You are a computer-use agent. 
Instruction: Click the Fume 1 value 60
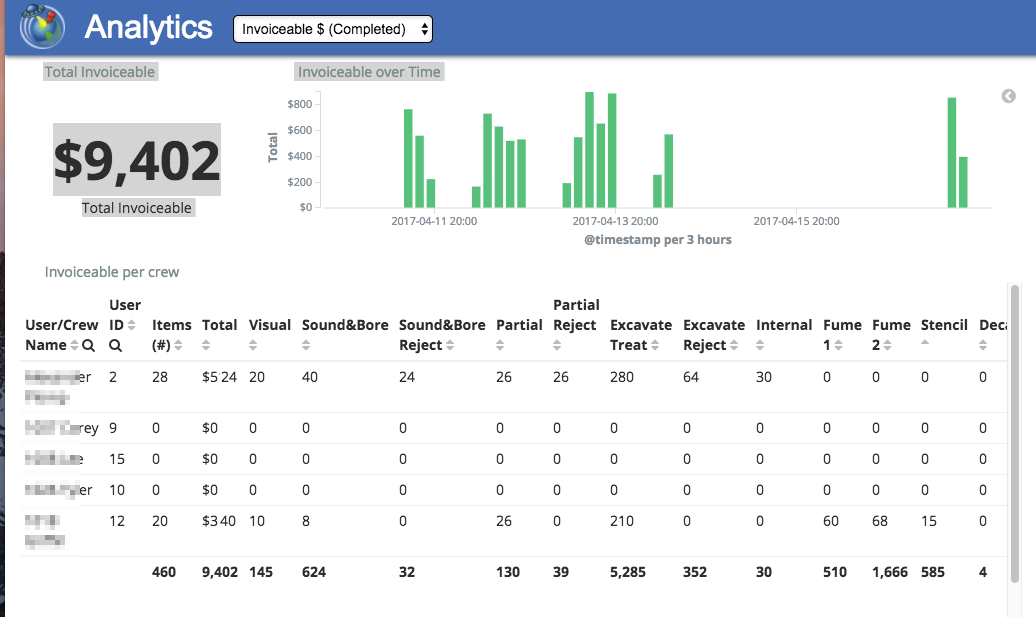(x=831, y=521)
